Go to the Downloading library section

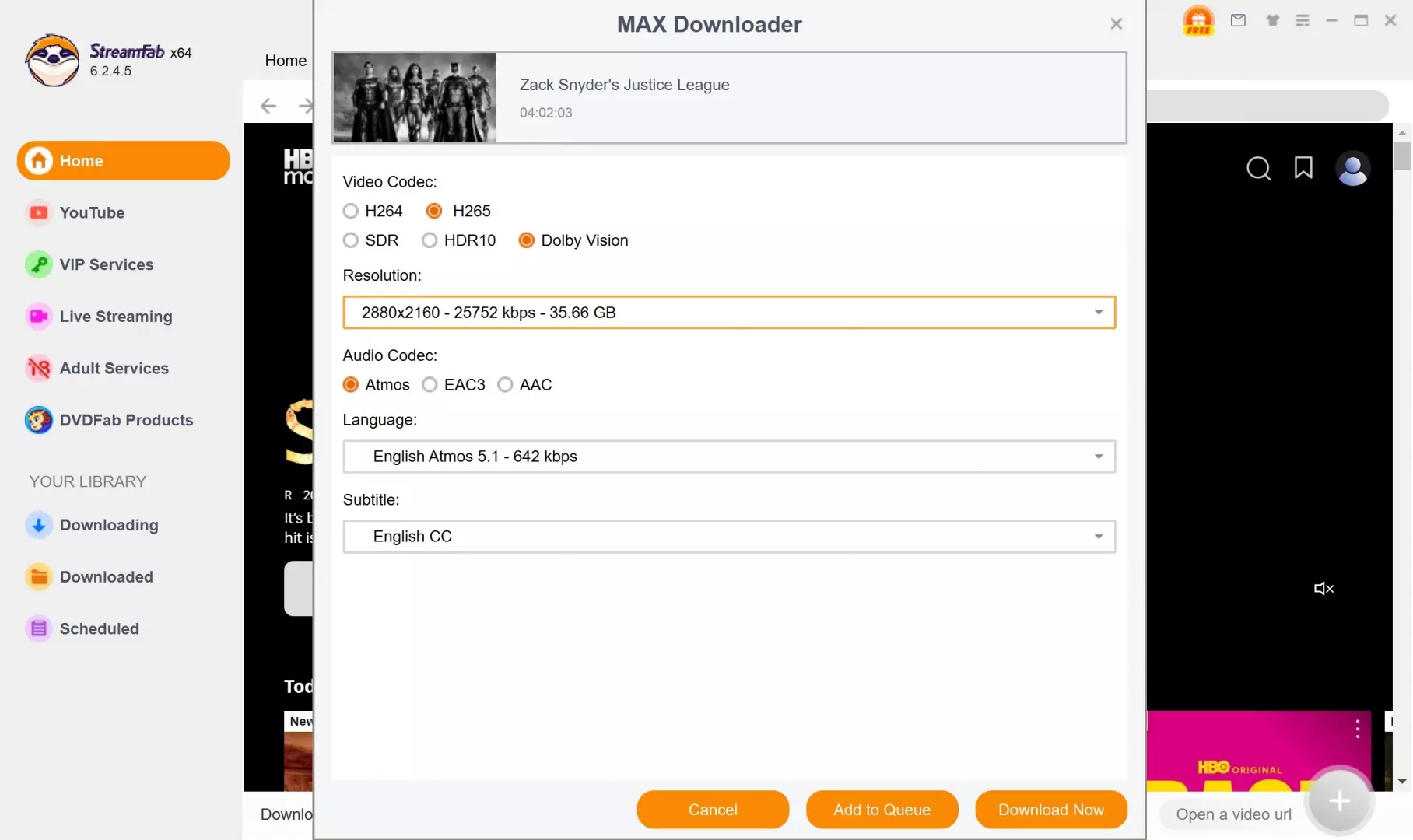tap(108, 525)
